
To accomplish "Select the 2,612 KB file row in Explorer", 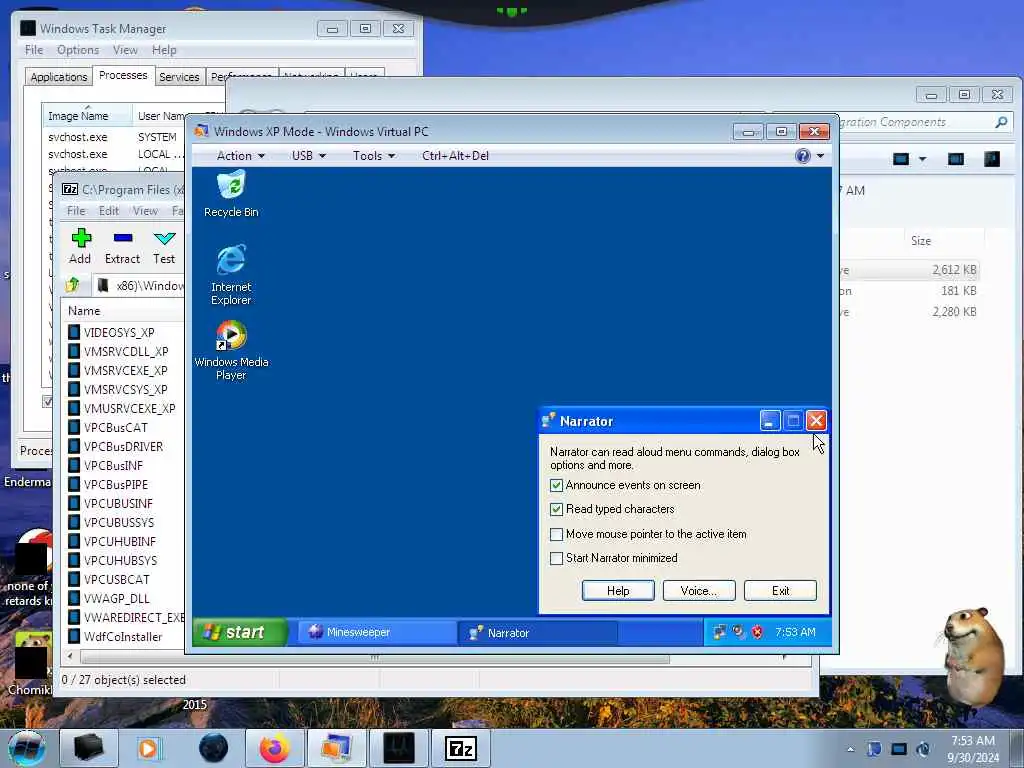I will [911, 270].
